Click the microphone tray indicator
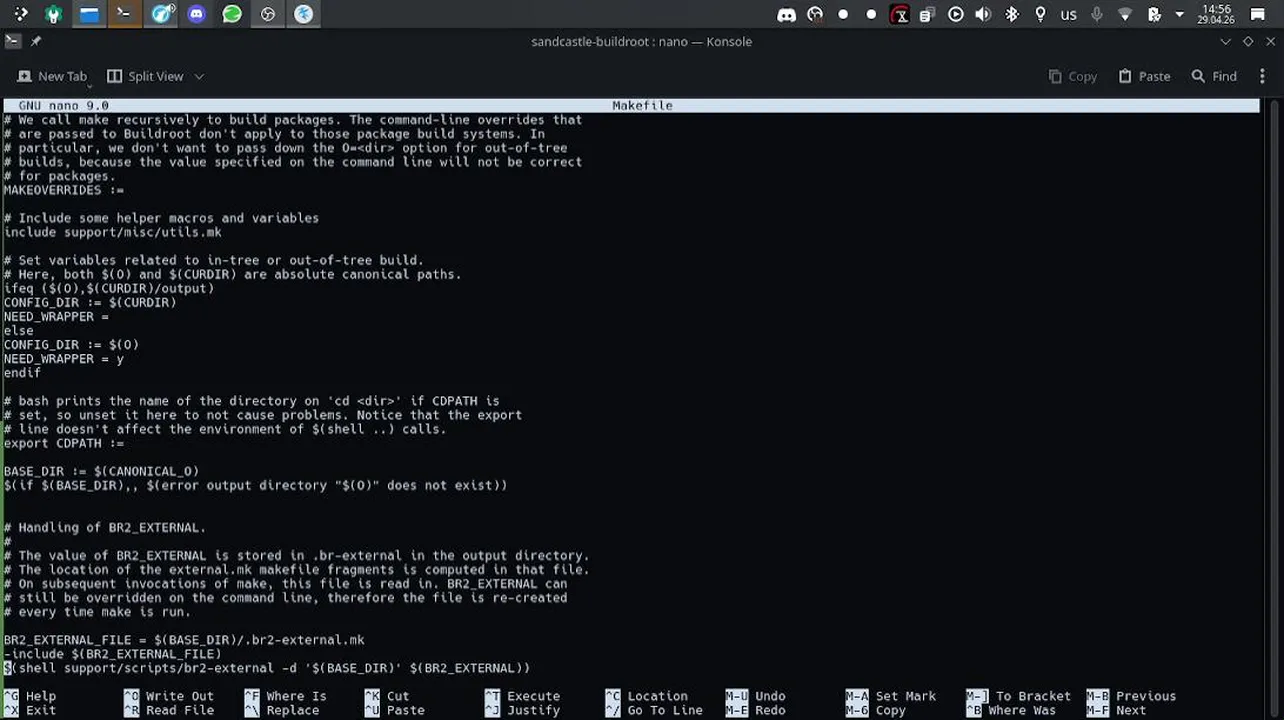 (1097, 15)
